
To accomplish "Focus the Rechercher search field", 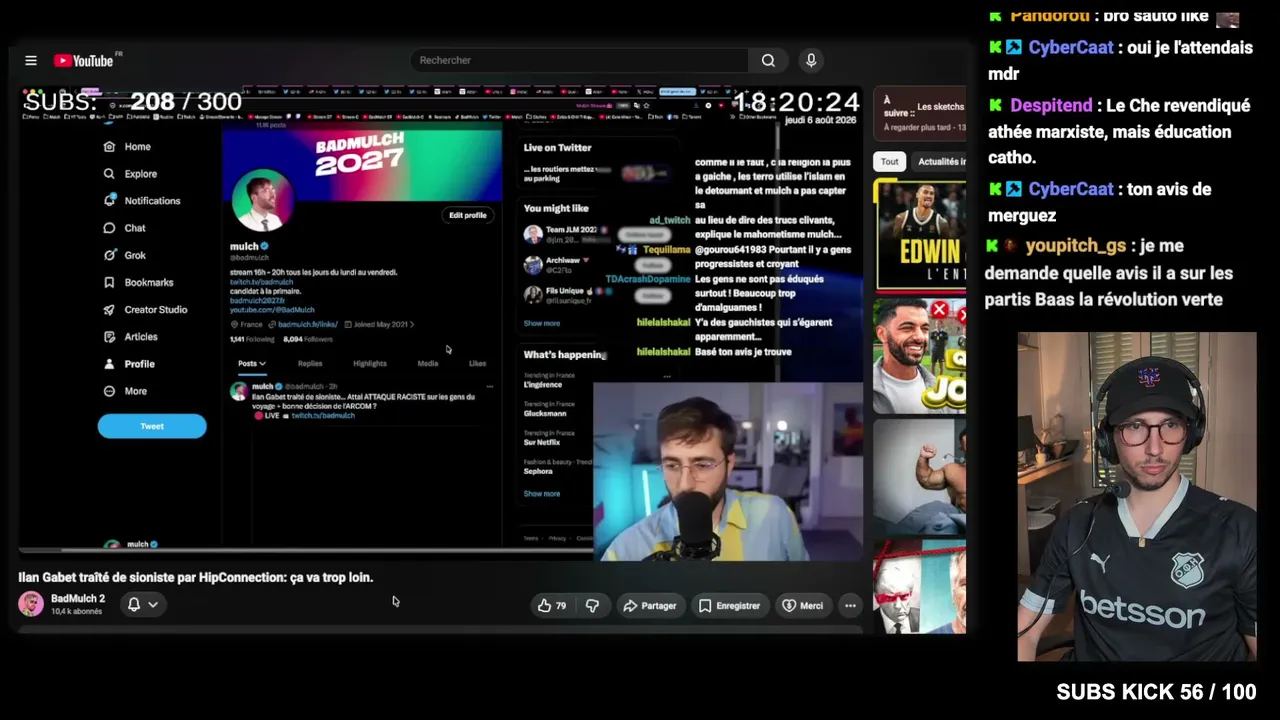I will (x=579, y=60).
